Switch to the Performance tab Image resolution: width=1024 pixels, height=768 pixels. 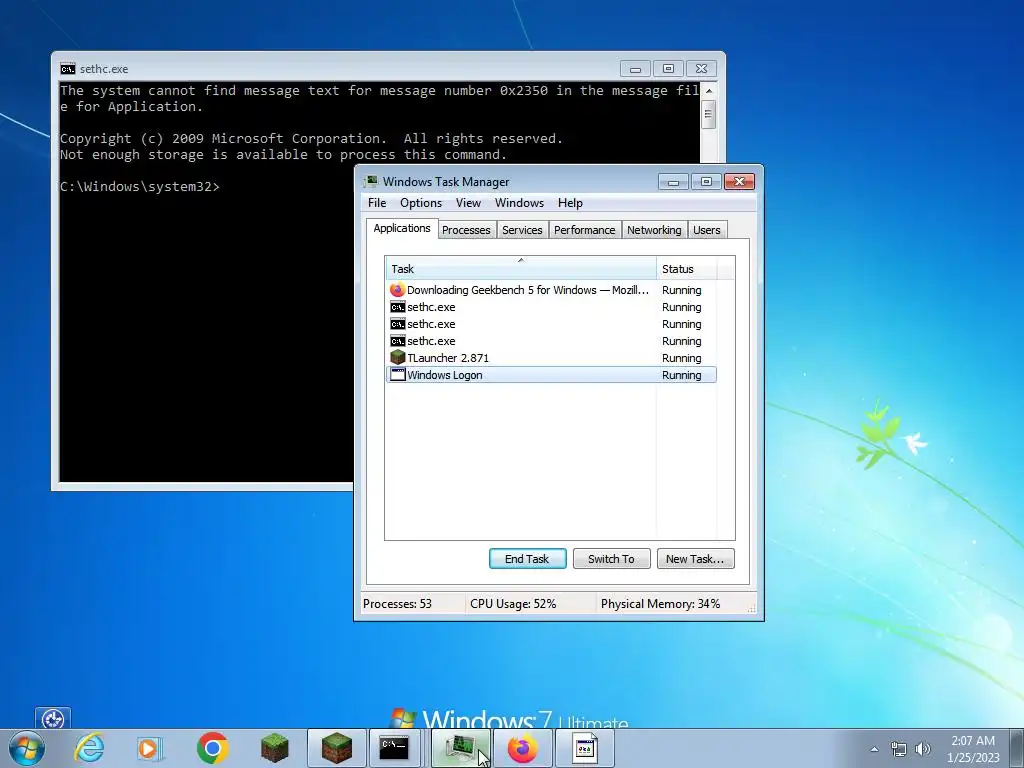coord(584,230)
